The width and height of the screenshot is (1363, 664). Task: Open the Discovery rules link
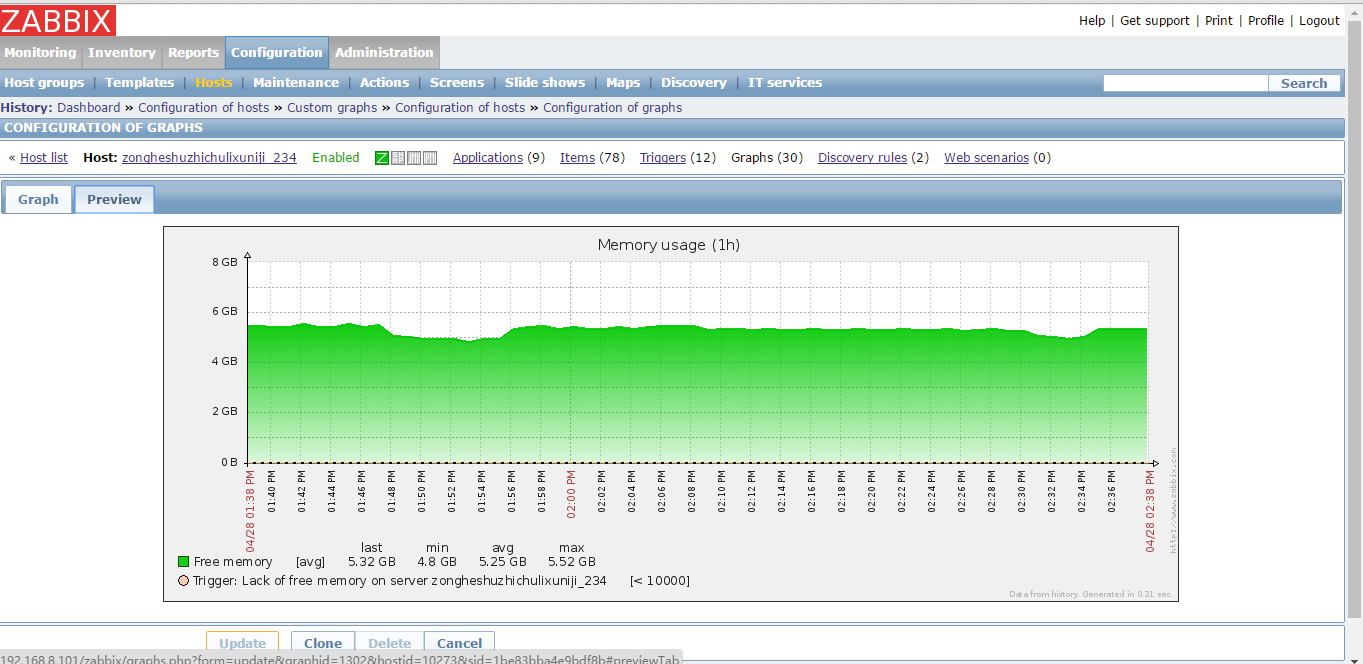click(x=862, y=158)
